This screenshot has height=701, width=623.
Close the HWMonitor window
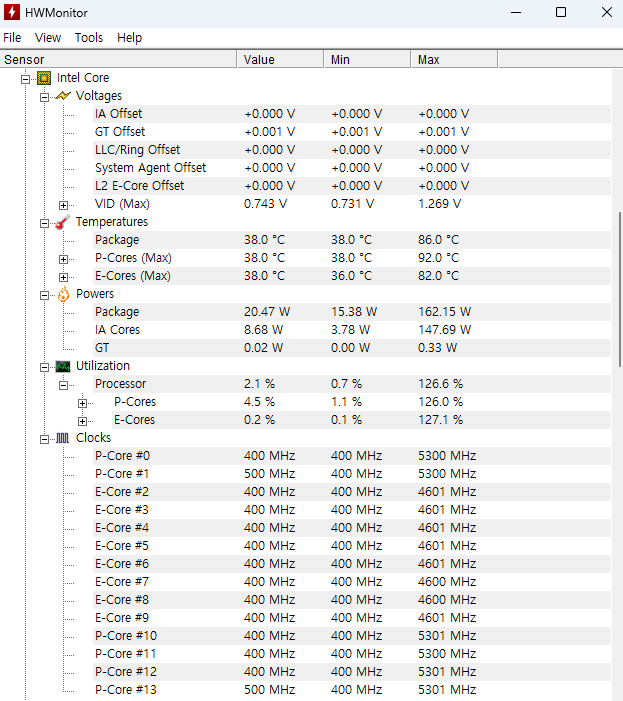606,13
